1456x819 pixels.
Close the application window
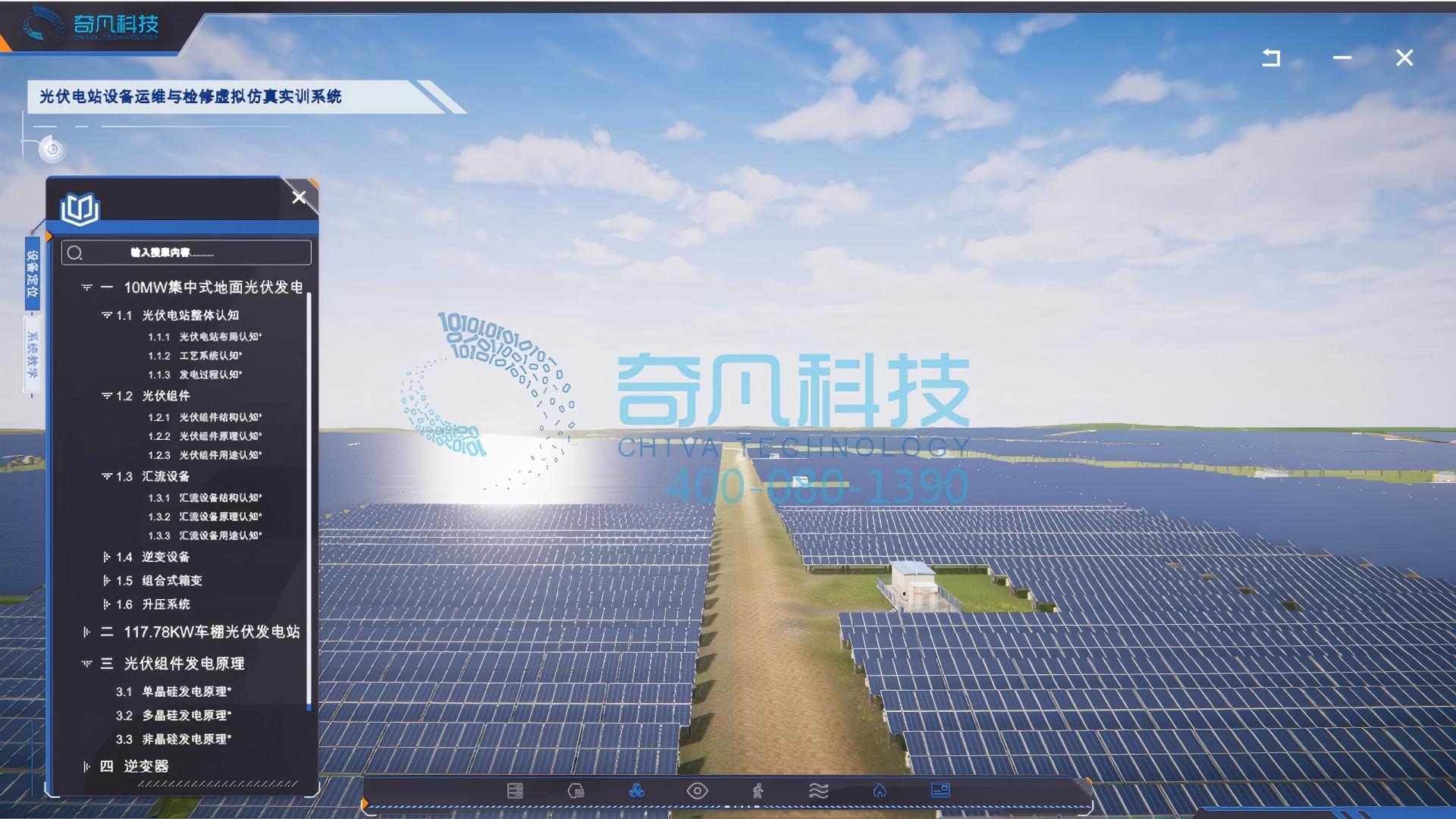point(1404,58)
